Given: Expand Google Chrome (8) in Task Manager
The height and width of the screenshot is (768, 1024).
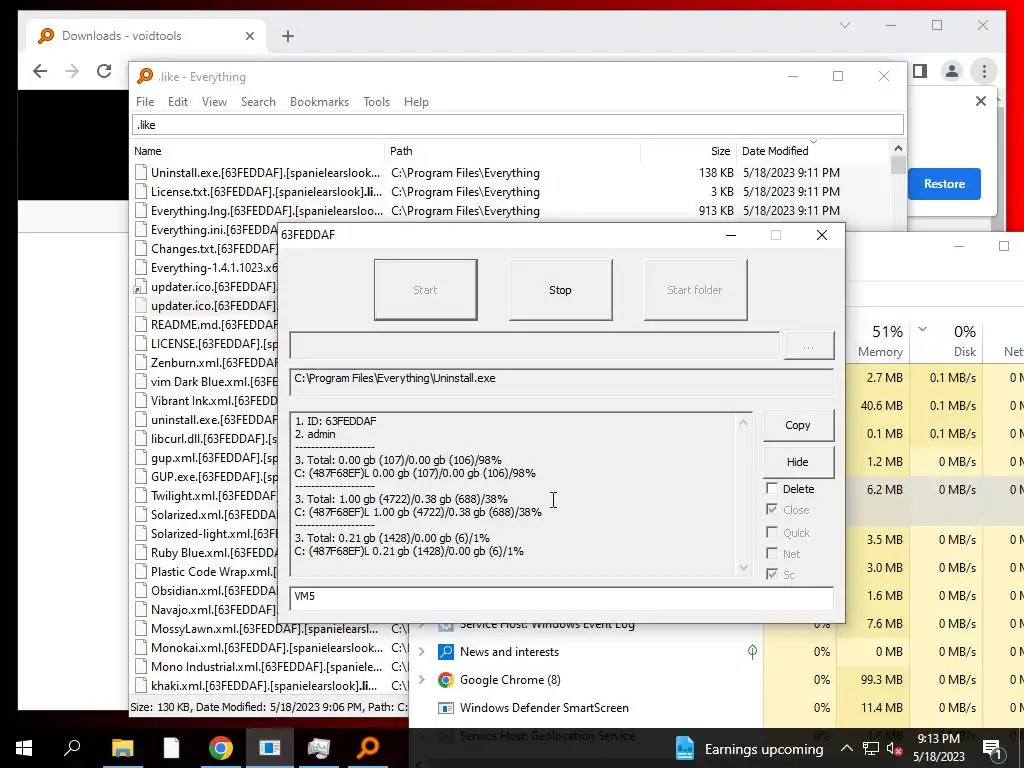Looking at the screenshot, I should click(x=422, y=680).
